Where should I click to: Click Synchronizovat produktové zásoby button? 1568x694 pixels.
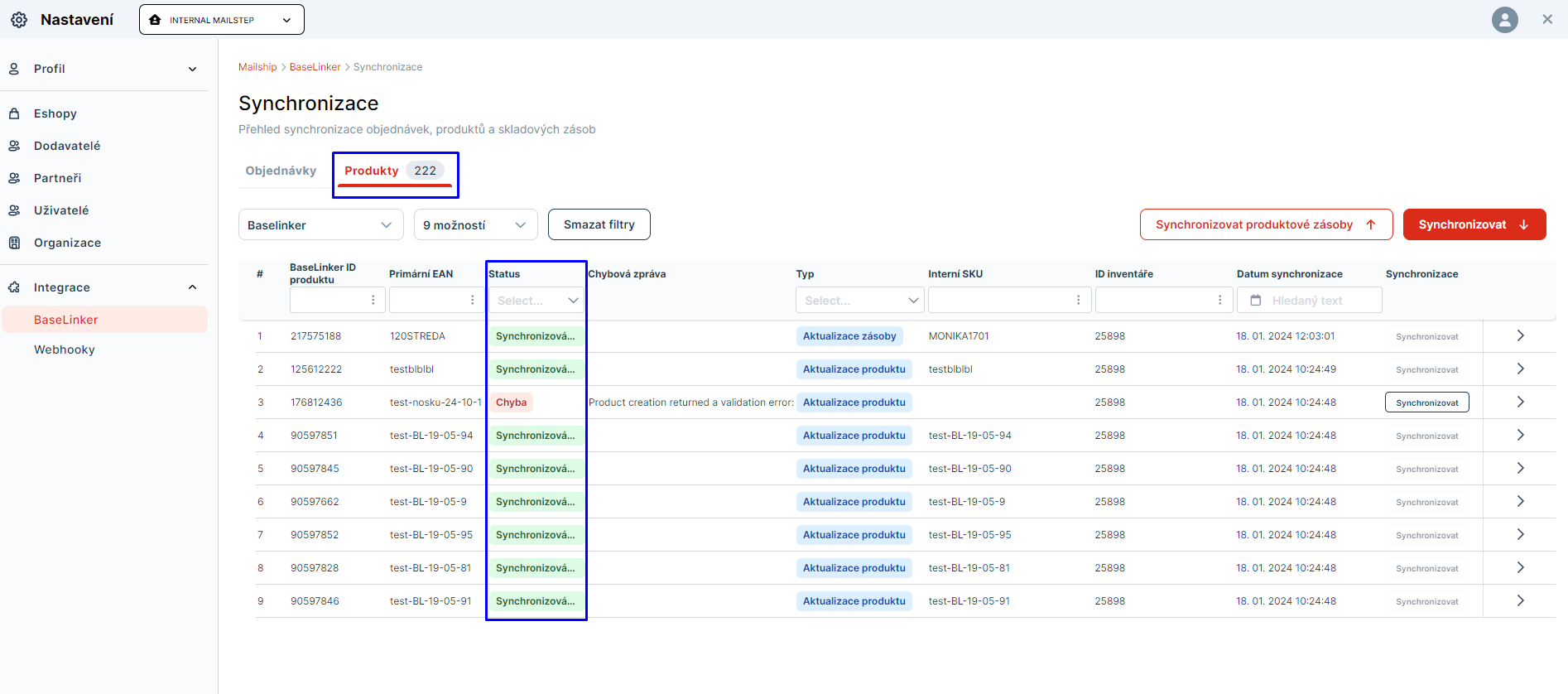coord(1265,224)
